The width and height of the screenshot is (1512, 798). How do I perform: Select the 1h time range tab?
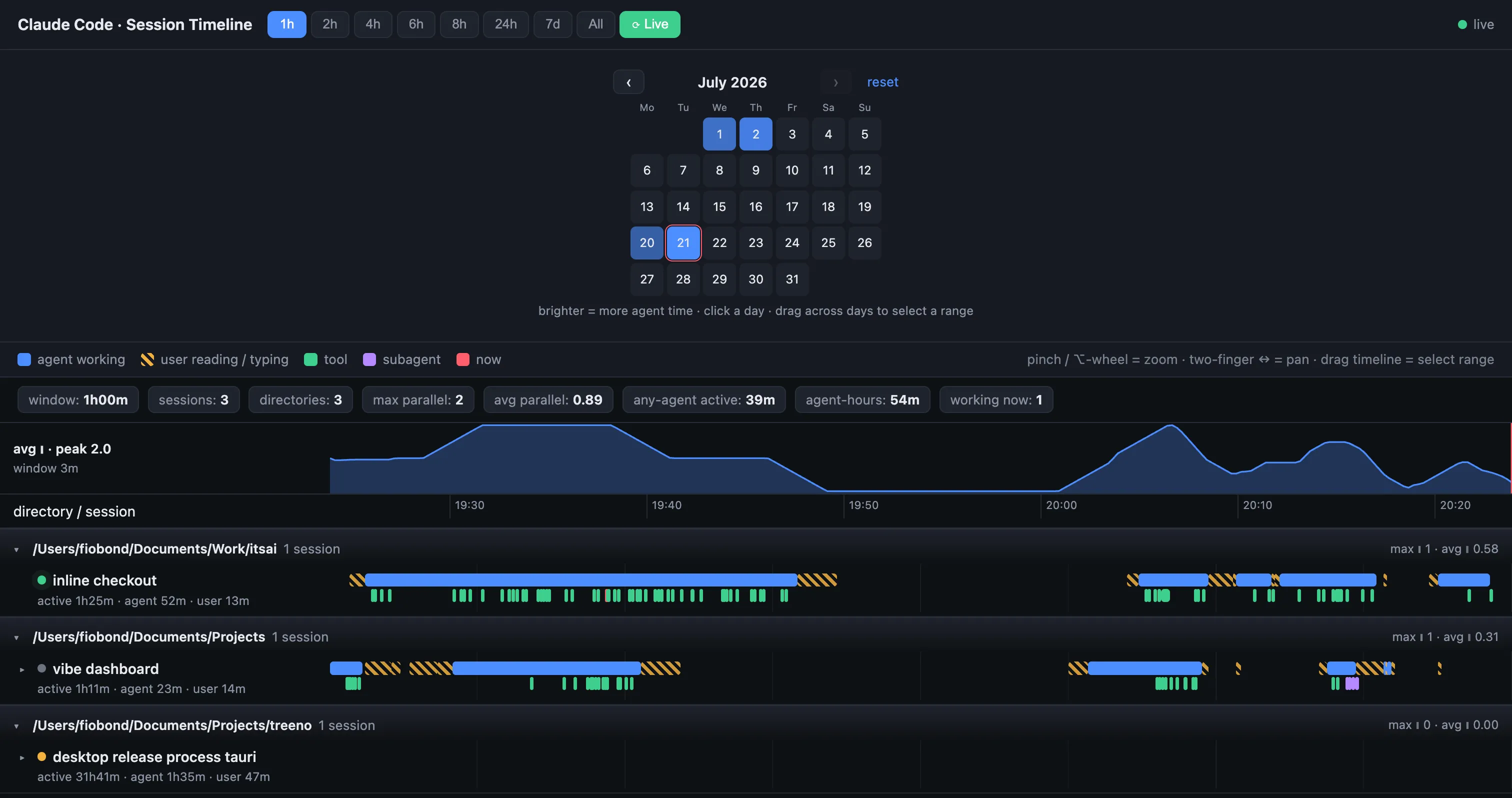286,24
